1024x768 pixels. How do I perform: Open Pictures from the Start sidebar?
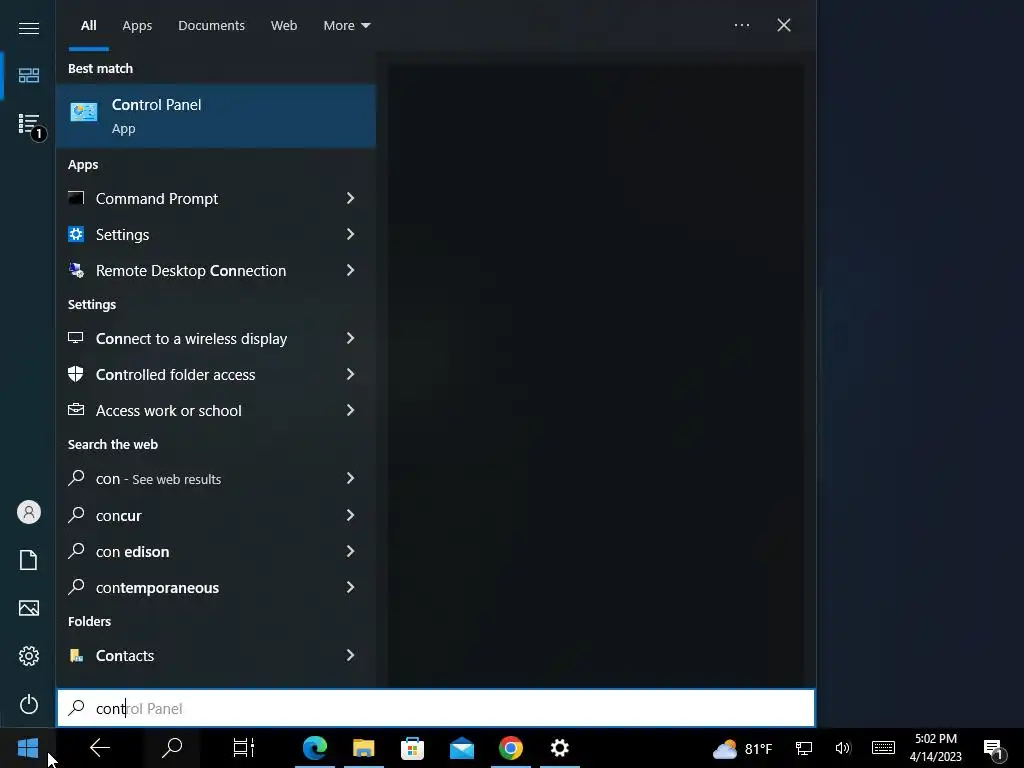(x=29, y=608)
